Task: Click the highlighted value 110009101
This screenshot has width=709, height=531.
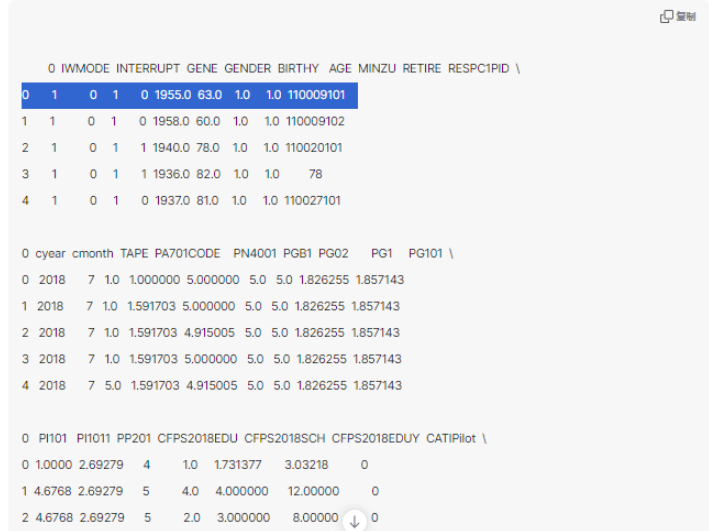Action: tap(317, 95)
